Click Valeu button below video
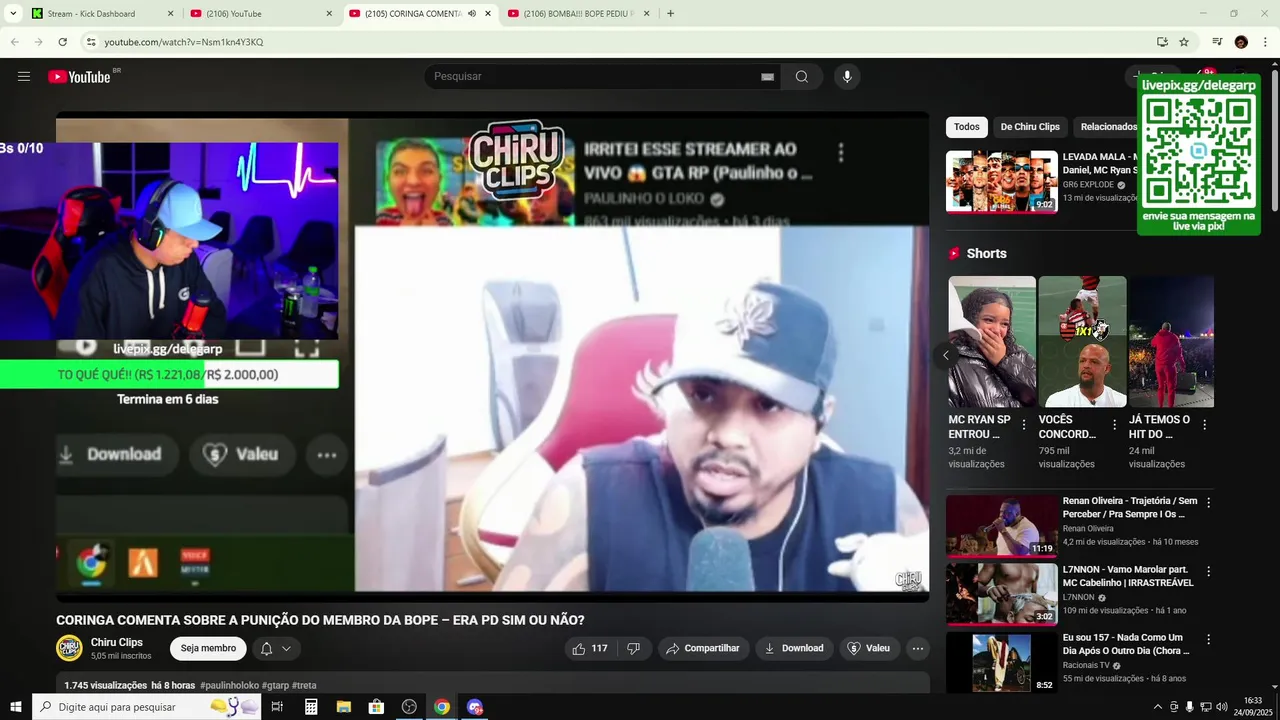The height and width of the screenshot is (720, 1280). [869, 648]
